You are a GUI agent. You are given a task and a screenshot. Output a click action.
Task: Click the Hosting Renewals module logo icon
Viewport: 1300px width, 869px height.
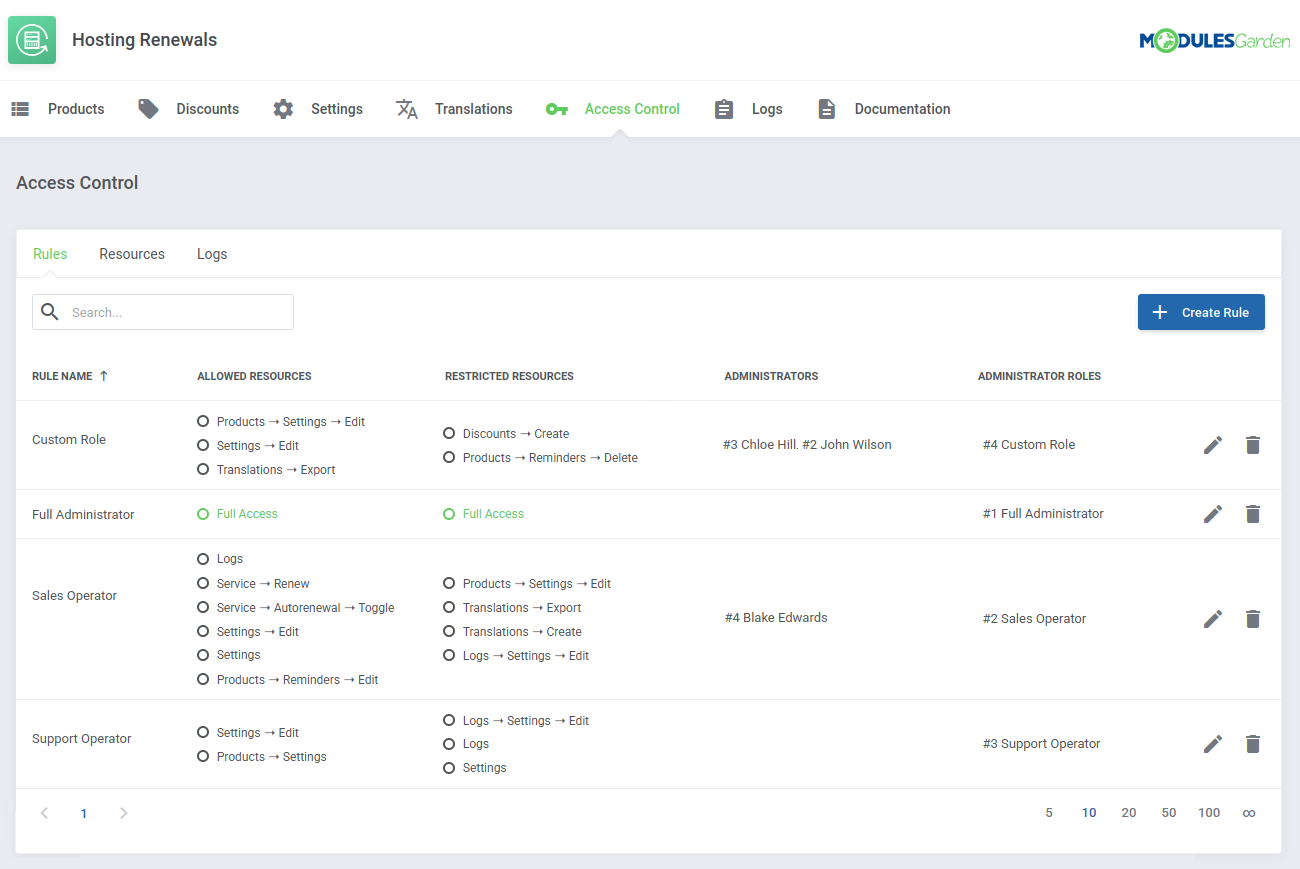(32, 40)
